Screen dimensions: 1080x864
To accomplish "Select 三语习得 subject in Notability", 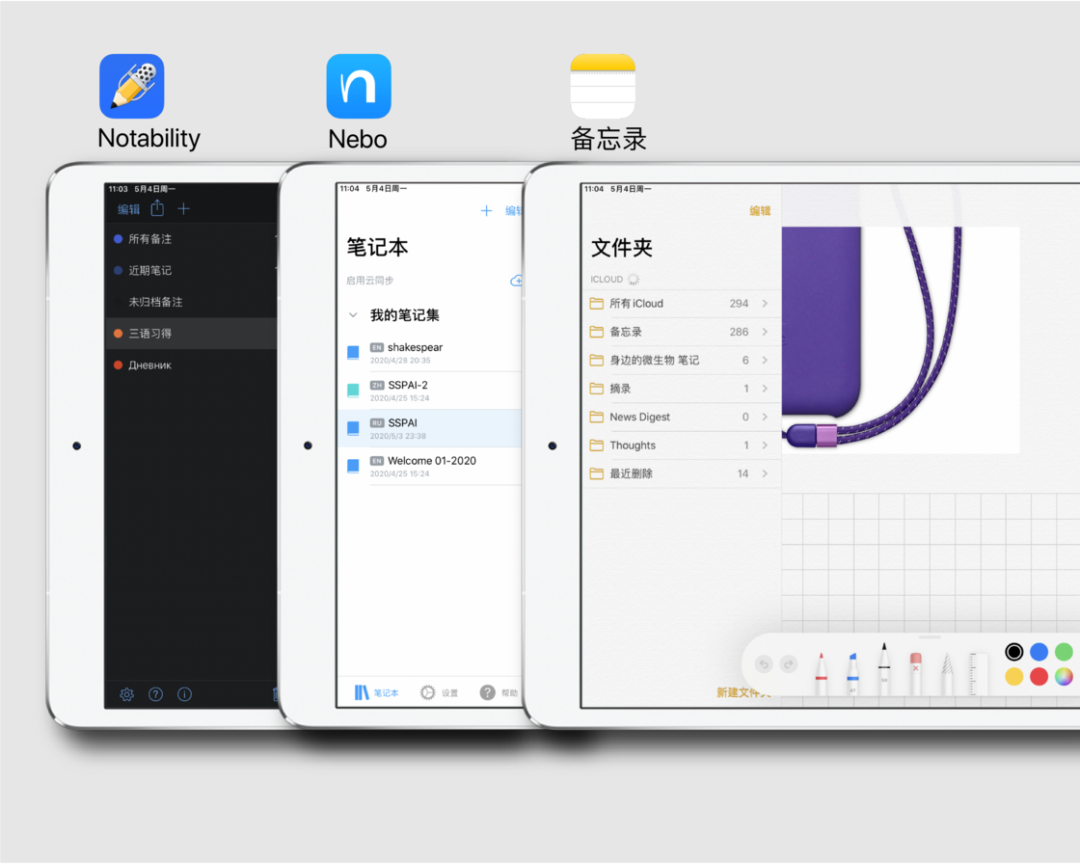I will click(x=191, y=333).
